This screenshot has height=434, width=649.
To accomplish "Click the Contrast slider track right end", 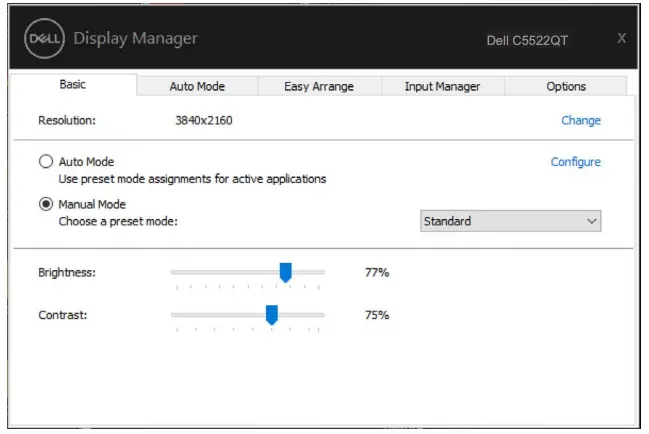I will tap(320, 314).
